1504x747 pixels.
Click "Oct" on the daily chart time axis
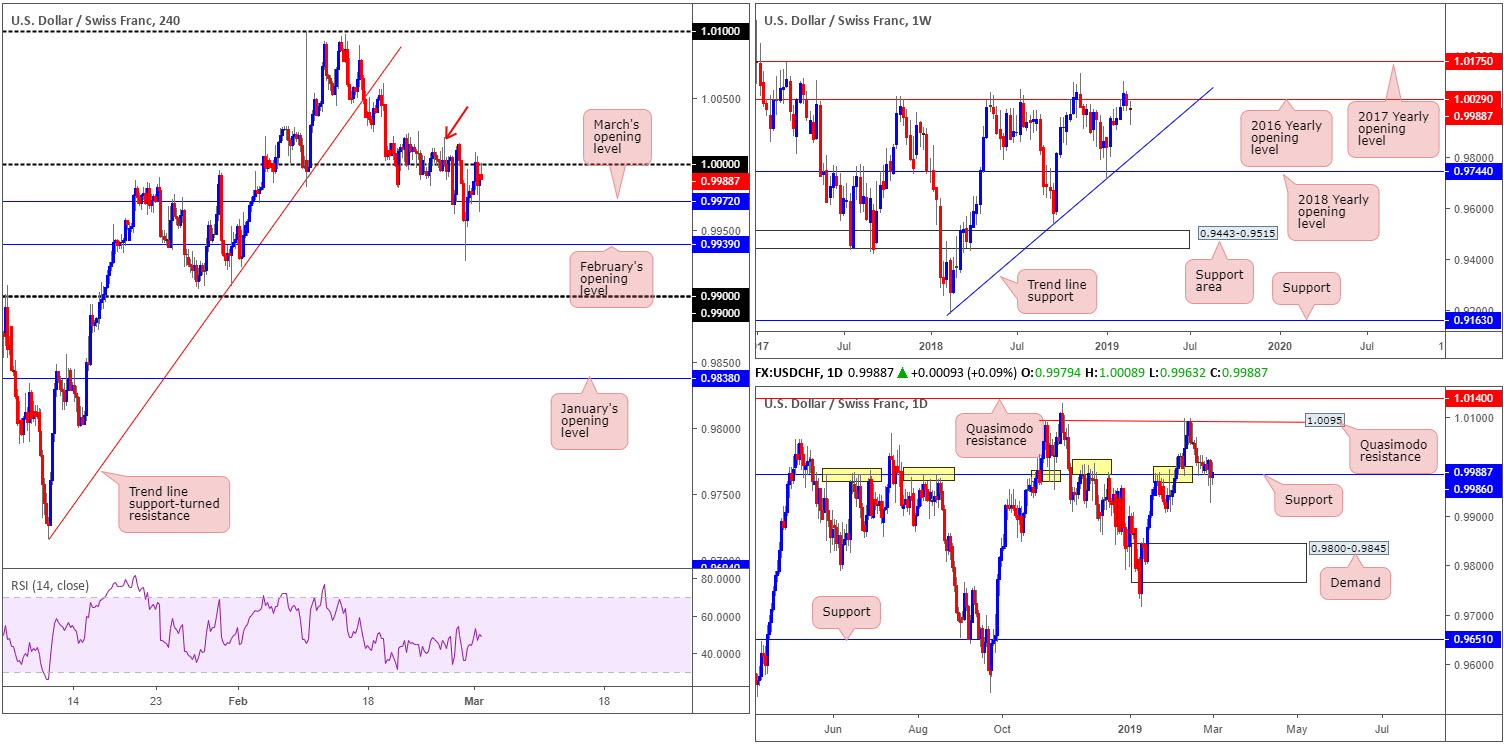pyautogui.click(x=1004, y=731)
